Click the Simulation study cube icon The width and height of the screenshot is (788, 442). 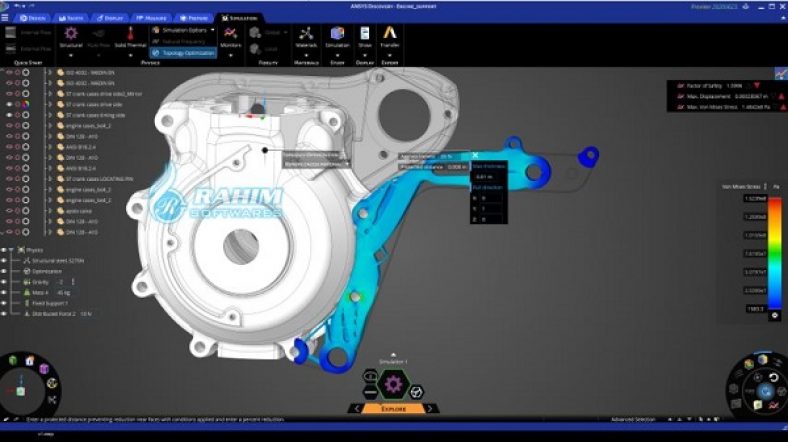[x=337, y=34]
